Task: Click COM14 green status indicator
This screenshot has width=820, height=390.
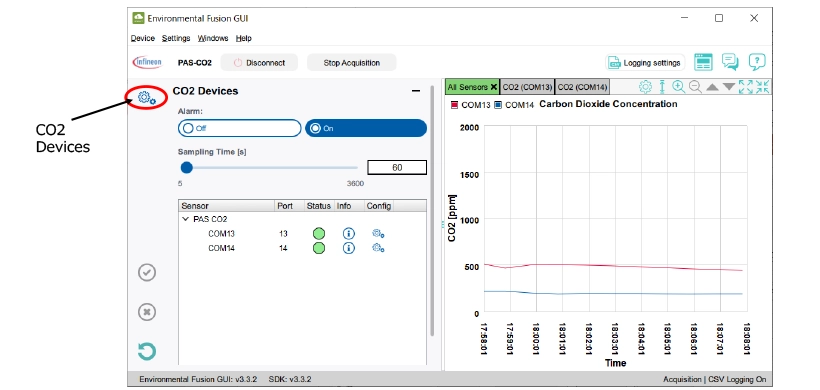Action: (x=318, y=248)
